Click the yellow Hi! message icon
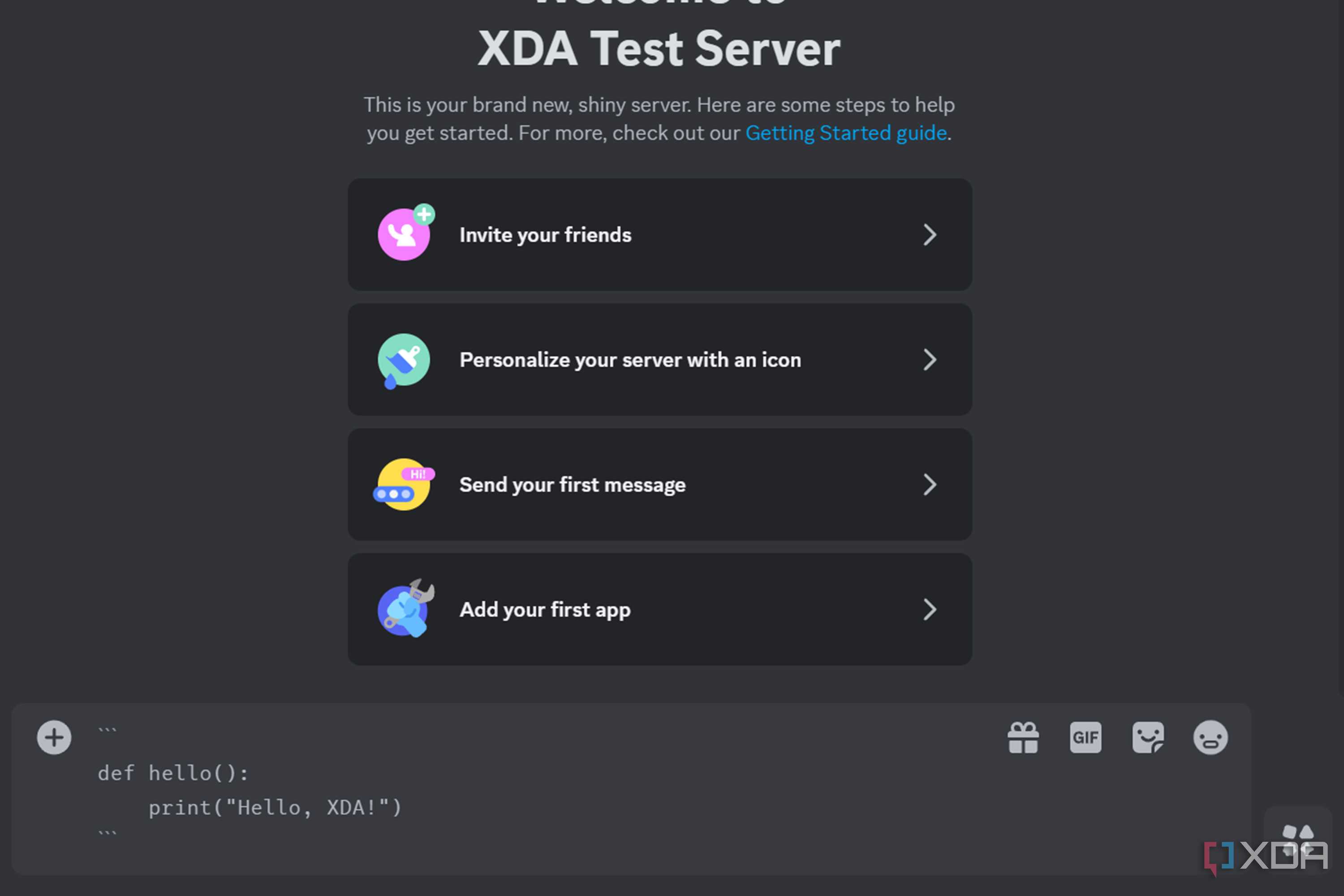This screenshot has height=896, width=1344. 404,485
